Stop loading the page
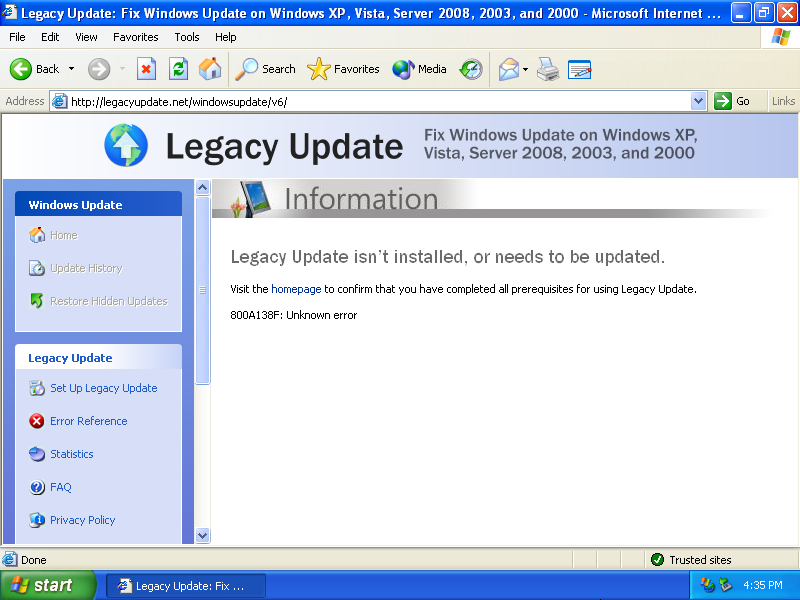The width and height of the screenshot is (800, 600). tap(147, 68)
